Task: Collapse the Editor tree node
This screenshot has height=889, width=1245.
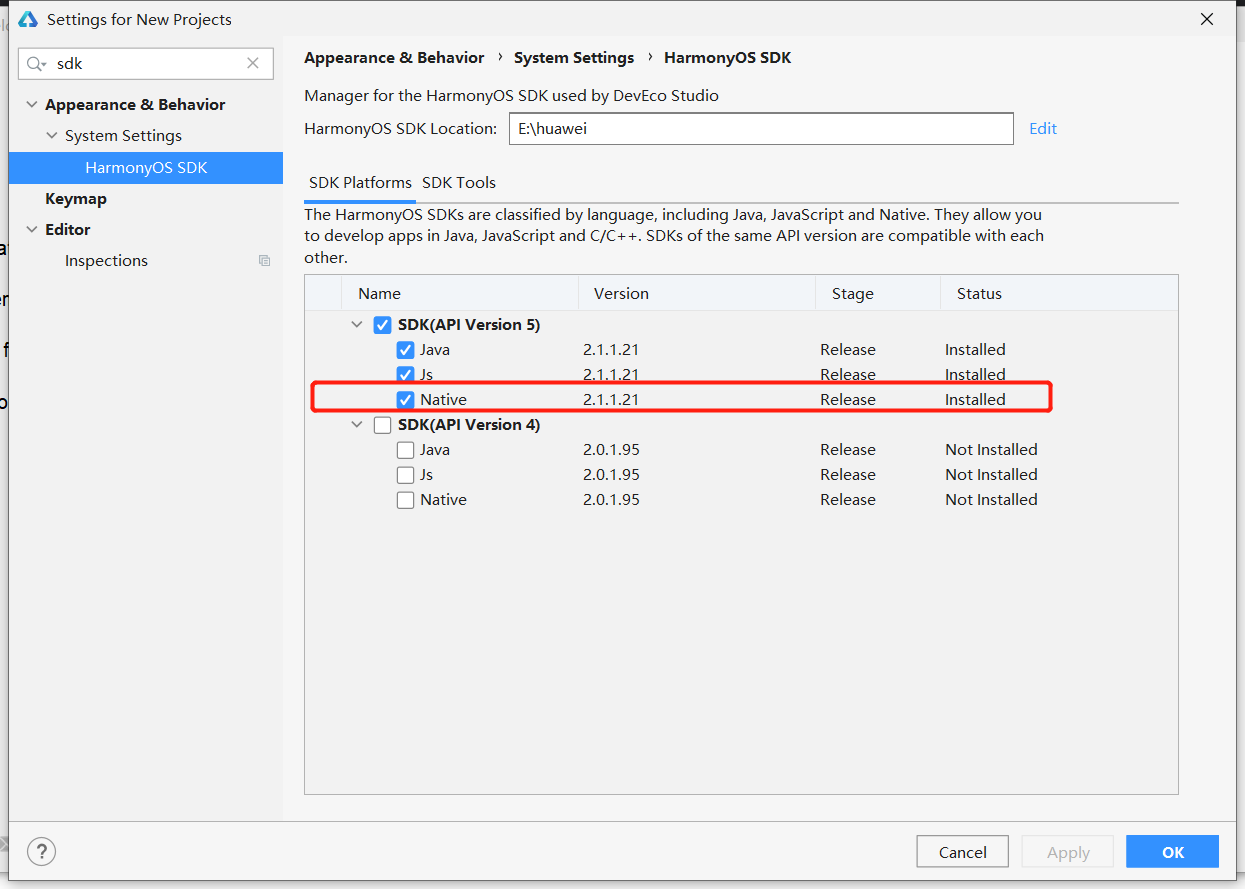Action: [32, 230]
